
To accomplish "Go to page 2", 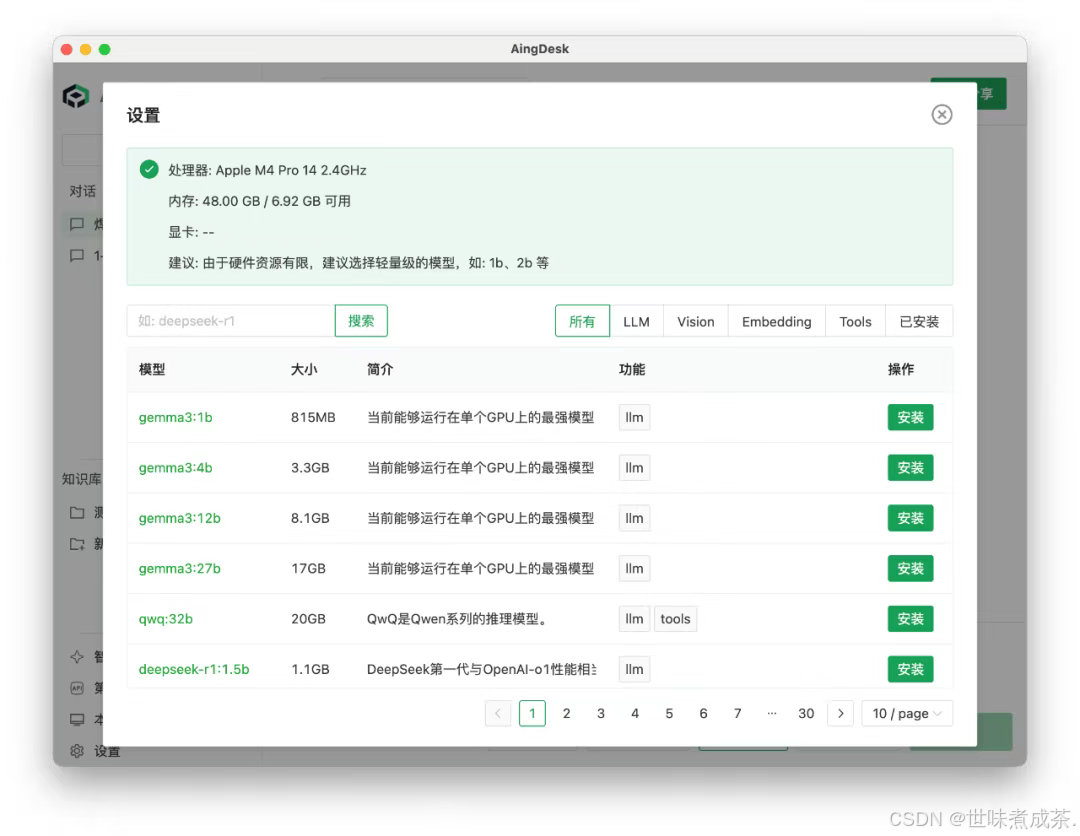I will click(566, 713).
